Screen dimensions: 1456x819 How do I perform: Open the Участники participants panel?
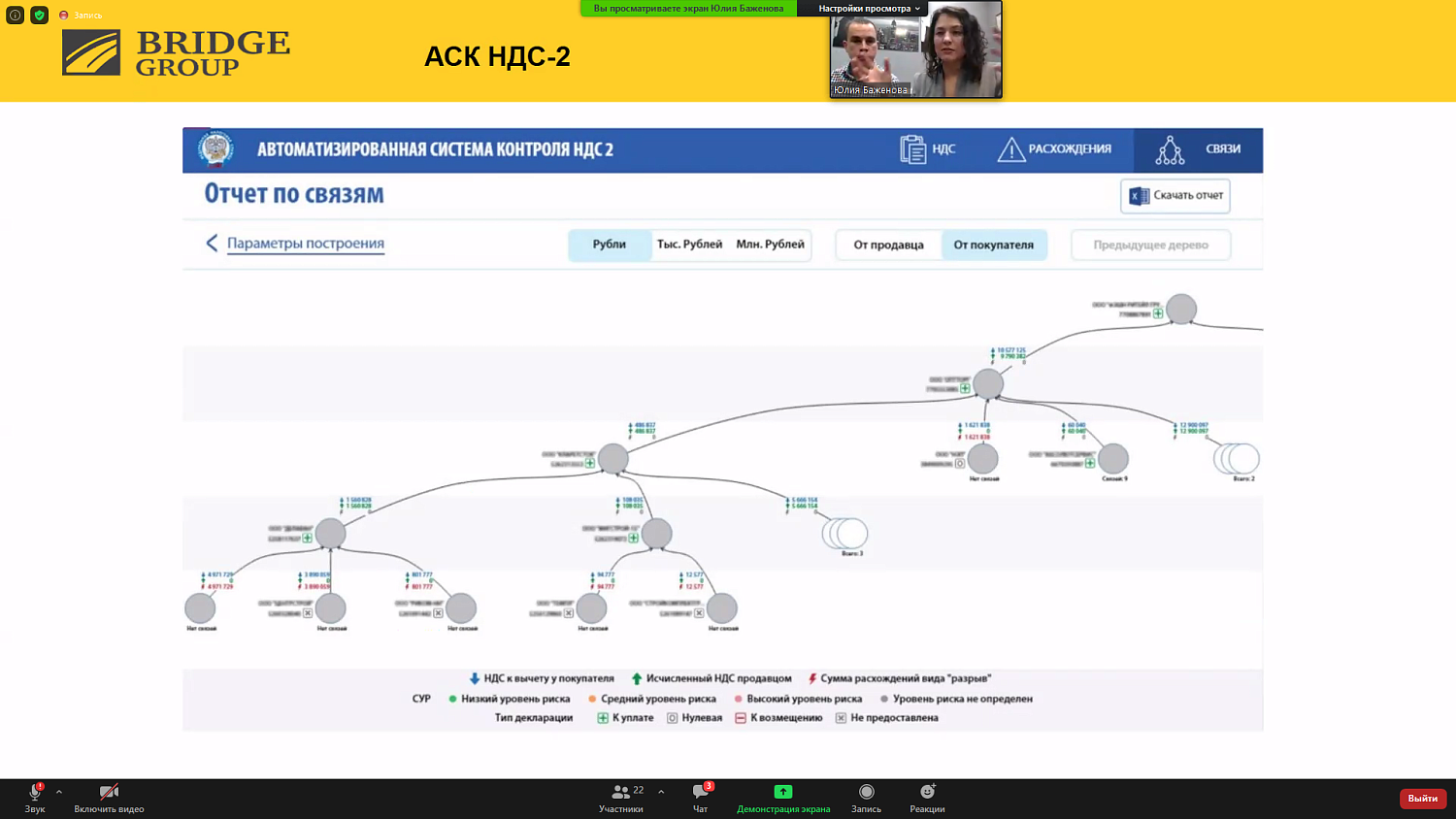coord(621,798)
